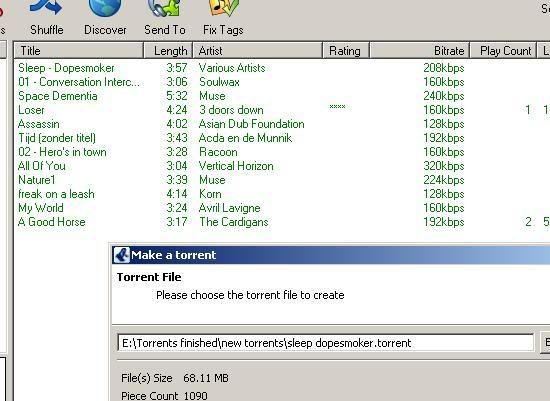This screenshot has height=401, width=550.
Task: Click the Piece Count 1090 value
Action: point(195,396)
